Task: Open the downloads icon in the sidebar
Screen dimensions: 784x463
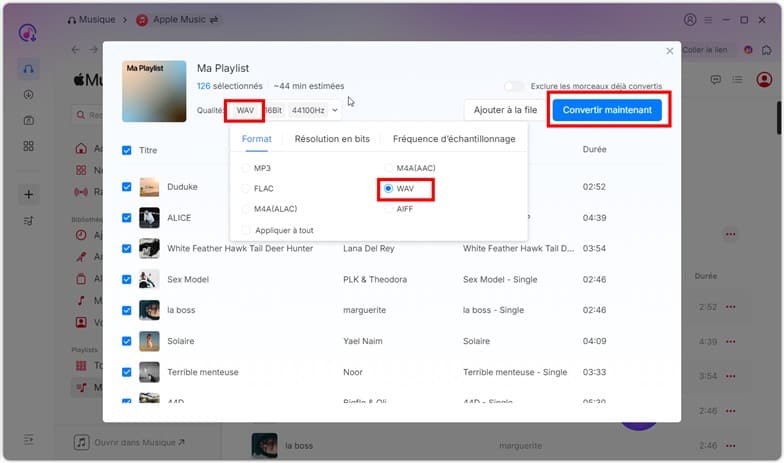Action: tap(28, 94)
